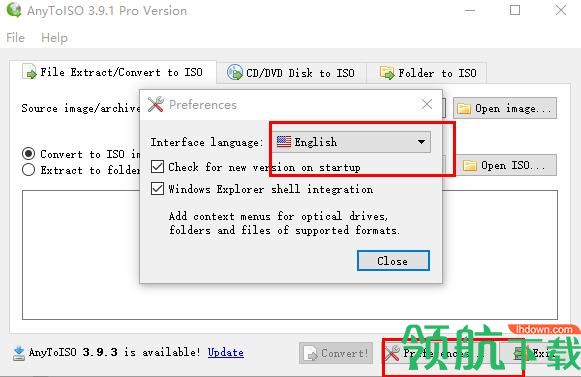The image size is (581, 377).
Task: Click the folder icon in Open image button
Action: point(464,109)
